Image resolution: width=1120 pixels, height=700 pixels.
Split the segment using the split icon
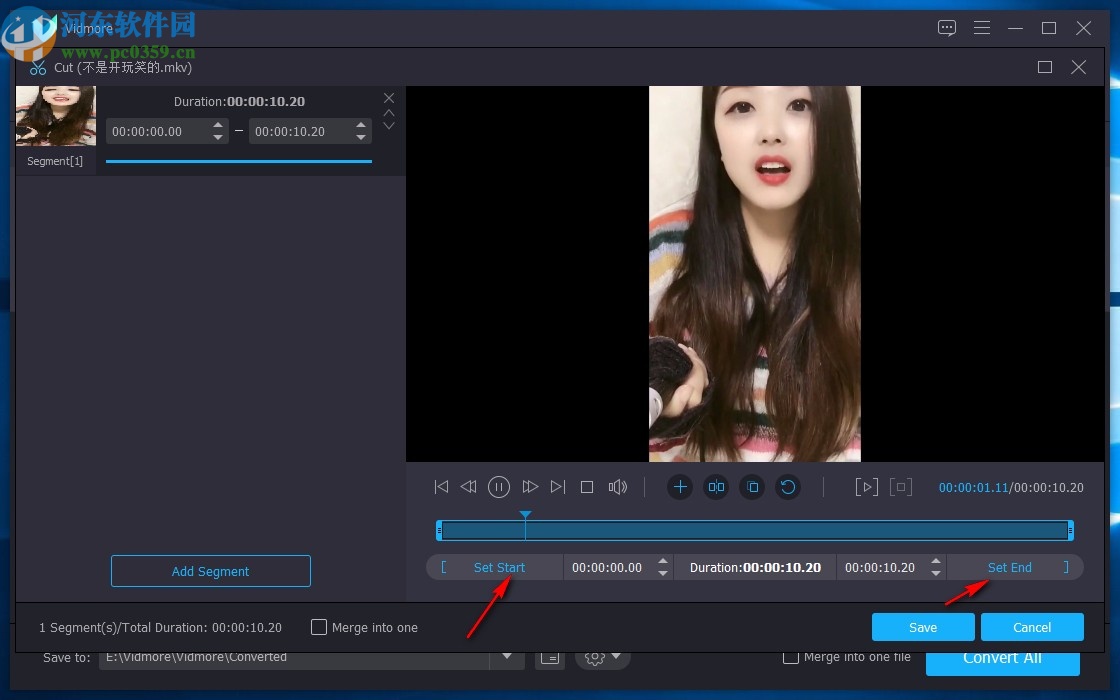(716, 486)
